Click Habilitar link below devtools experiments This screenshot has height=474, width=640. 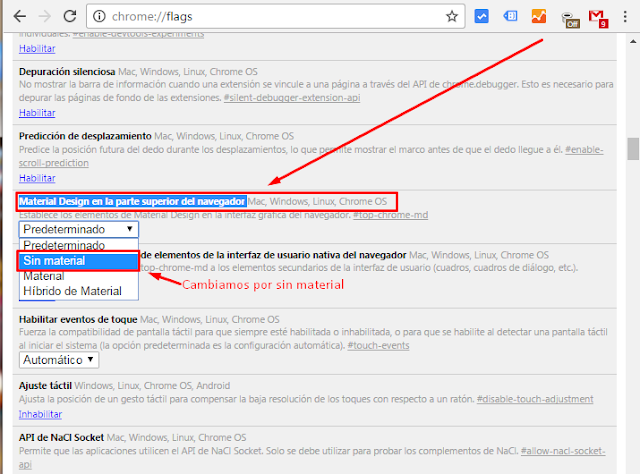pos(37,49)
